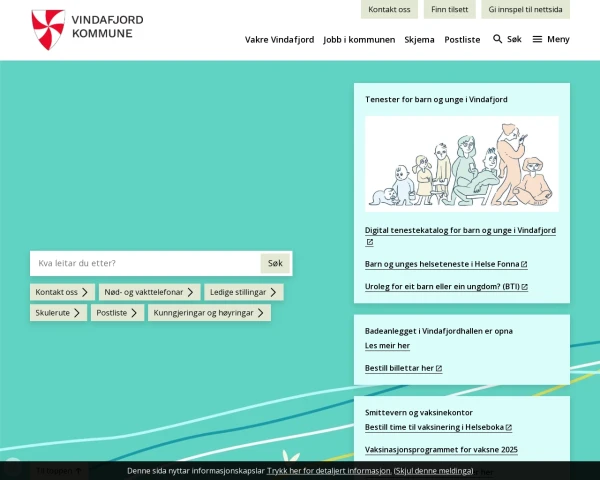Open the Søk item in the header

507,39
